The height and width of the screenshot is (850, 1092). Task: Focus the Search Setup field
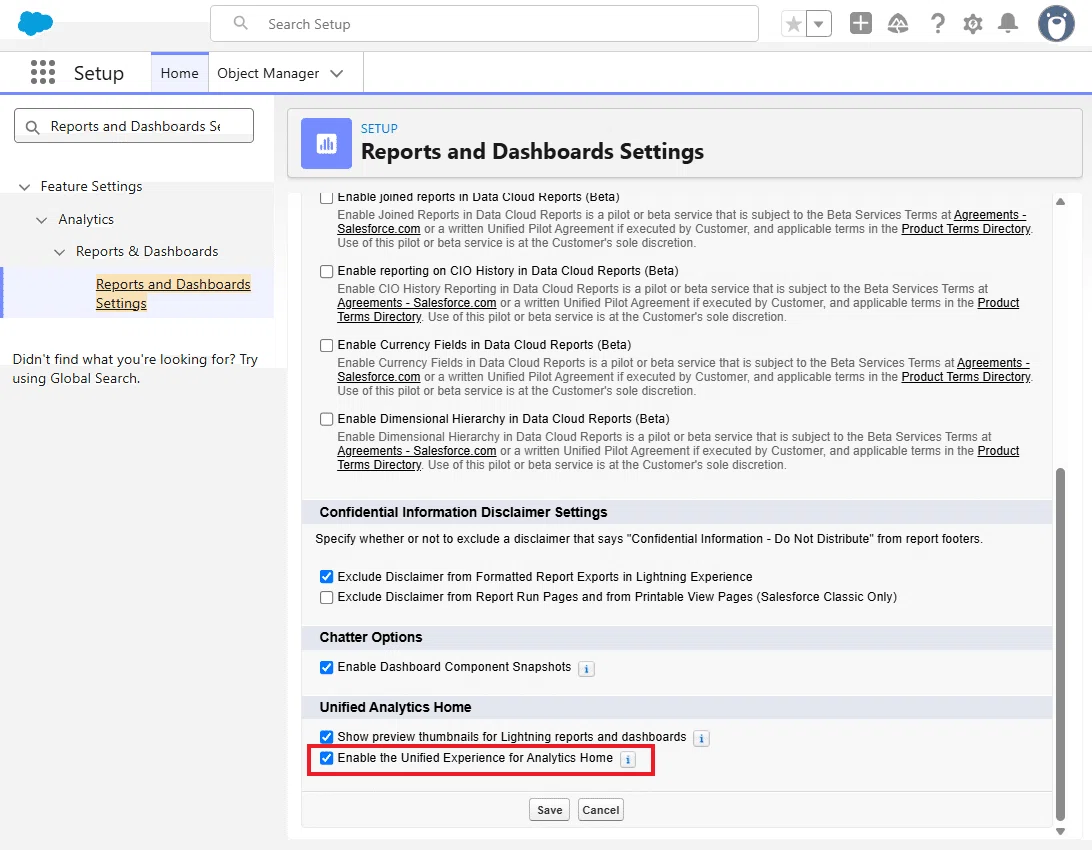pyautogui.click(x=484, y=24)
